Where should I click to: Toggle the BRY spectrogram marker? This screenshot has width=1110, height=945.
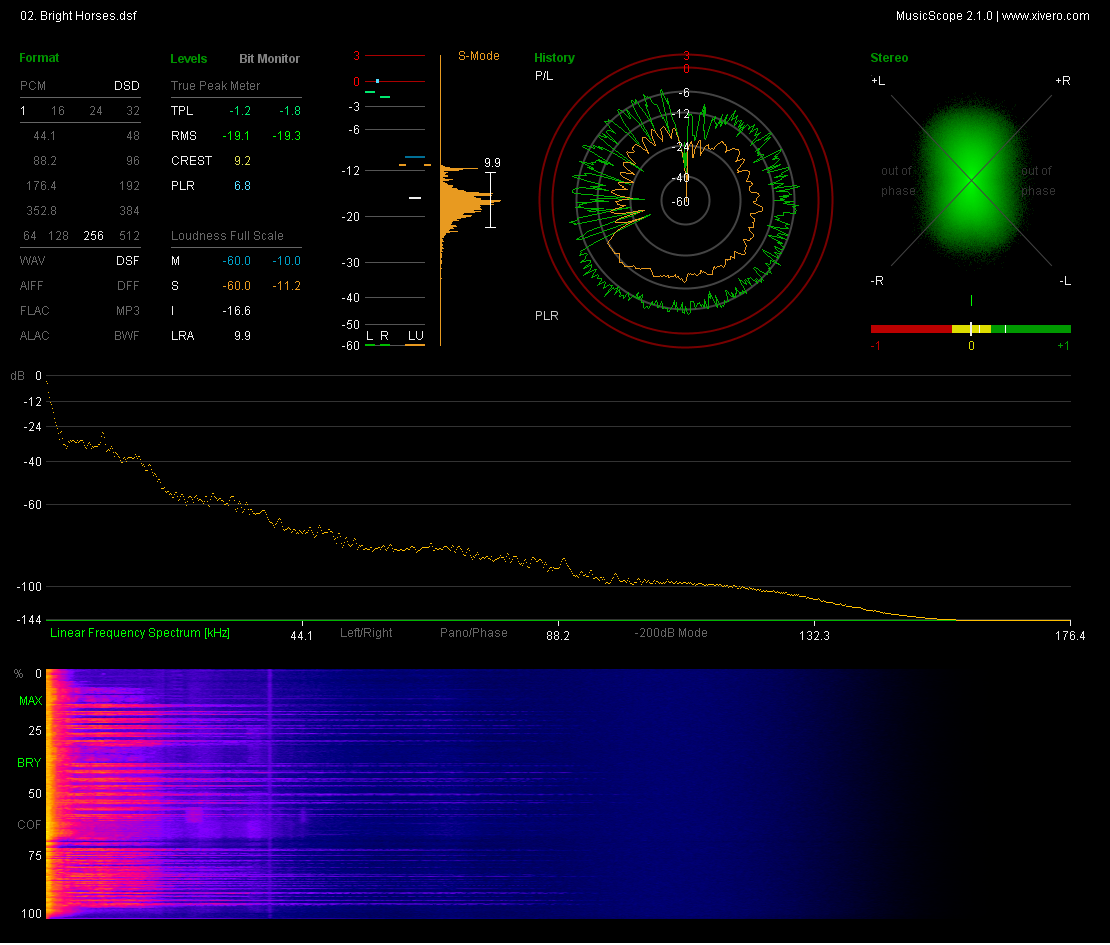point(29,763)
